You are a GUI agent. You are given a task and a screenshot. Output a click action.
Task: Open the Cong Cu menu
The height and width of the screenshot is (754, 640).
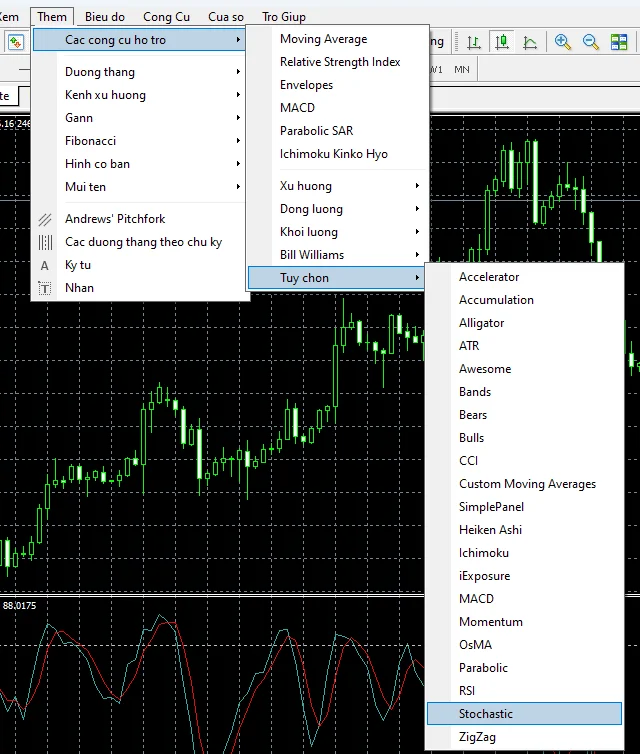tap(166, 17)
